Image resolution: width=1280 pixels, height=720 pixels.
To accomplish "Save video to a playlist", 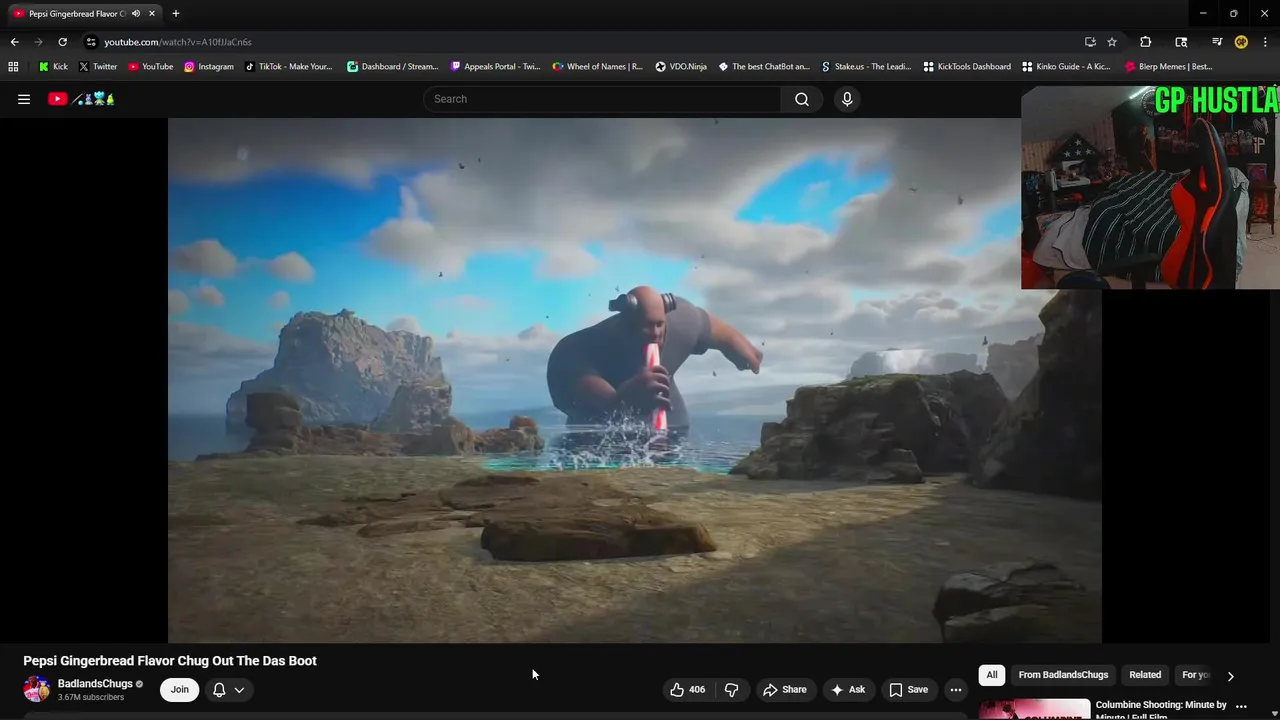I will pos(908,689).
